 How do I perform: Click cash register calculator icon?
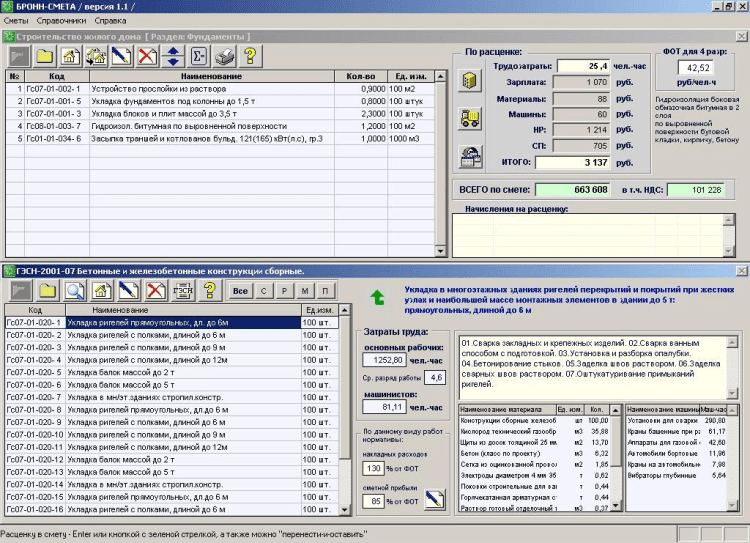click(x=471, y=157)
